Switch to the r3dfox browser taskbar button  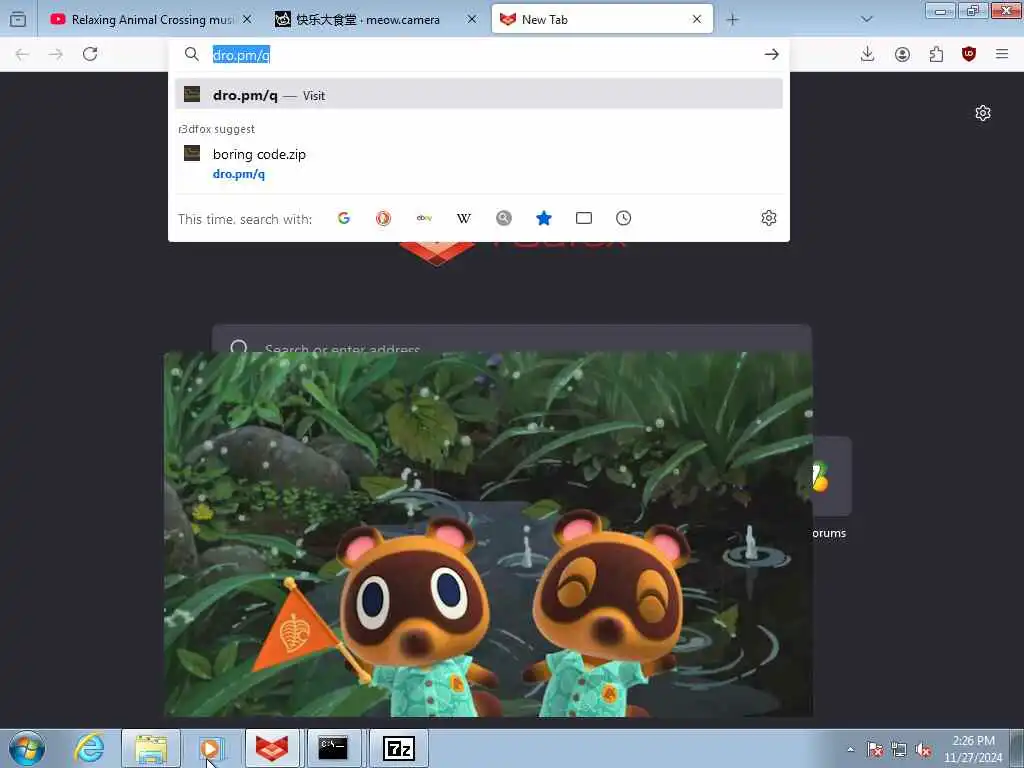pyautogui.click(x=272, y=748)
